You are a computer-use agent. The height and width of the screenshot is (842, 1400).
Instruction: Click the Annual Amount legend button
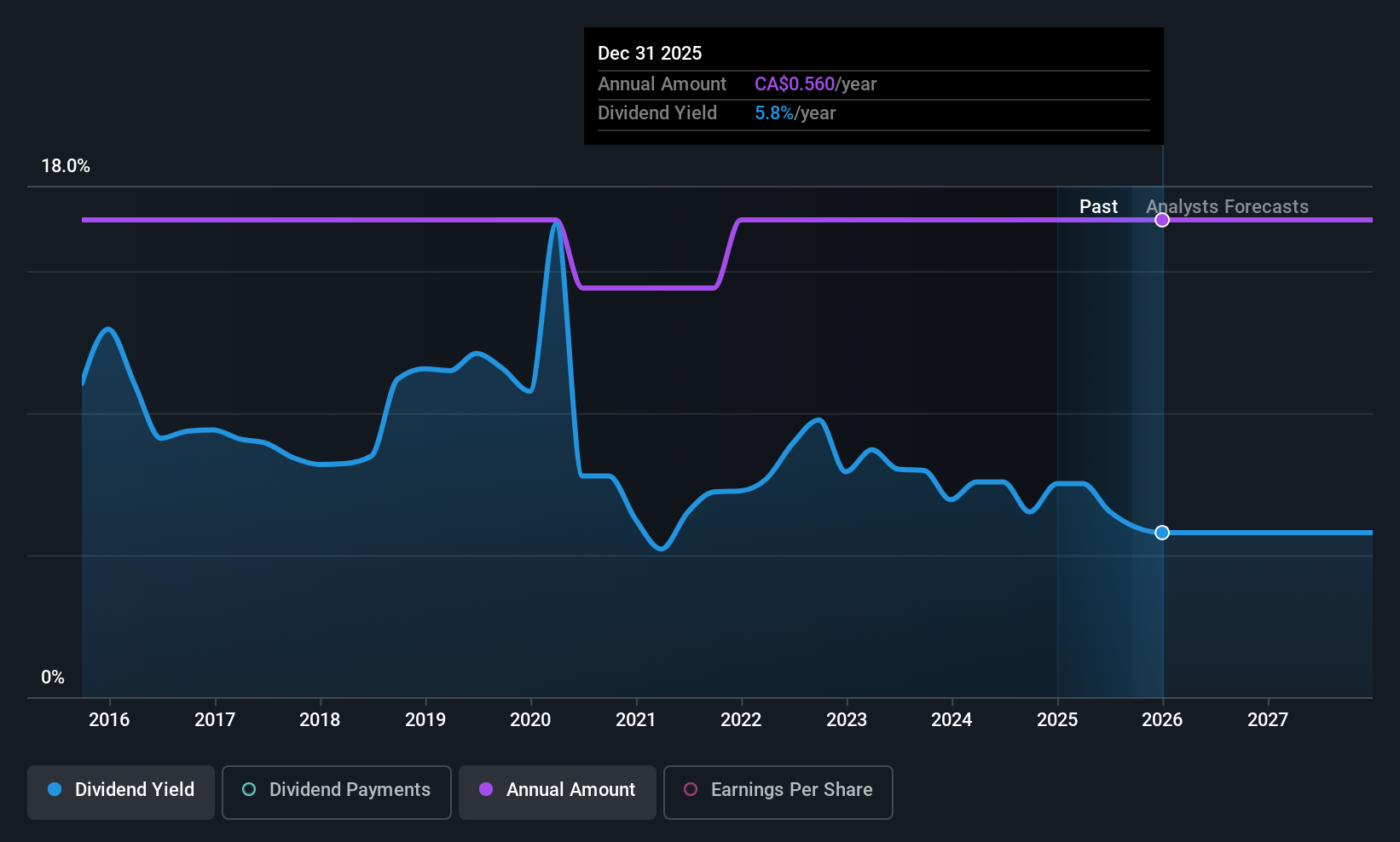coord(557,792)
